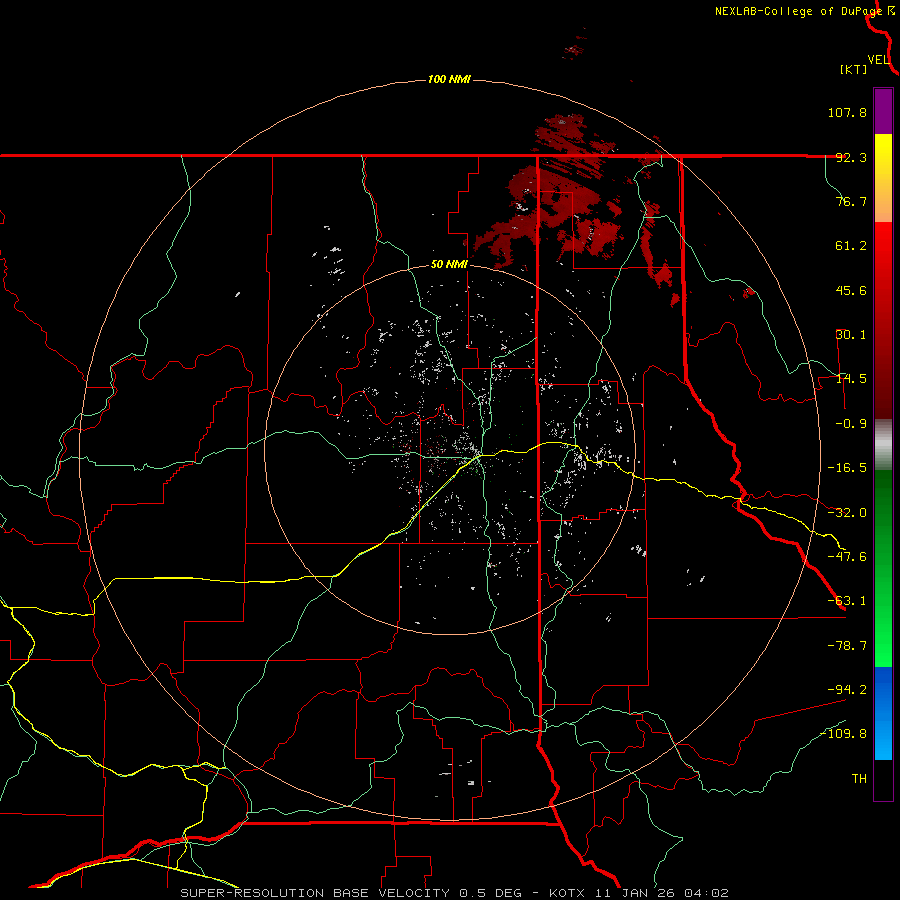Click the 92.3 velocity scale value
This screenshot has width=900, height=900.
[x=851, y=157]
